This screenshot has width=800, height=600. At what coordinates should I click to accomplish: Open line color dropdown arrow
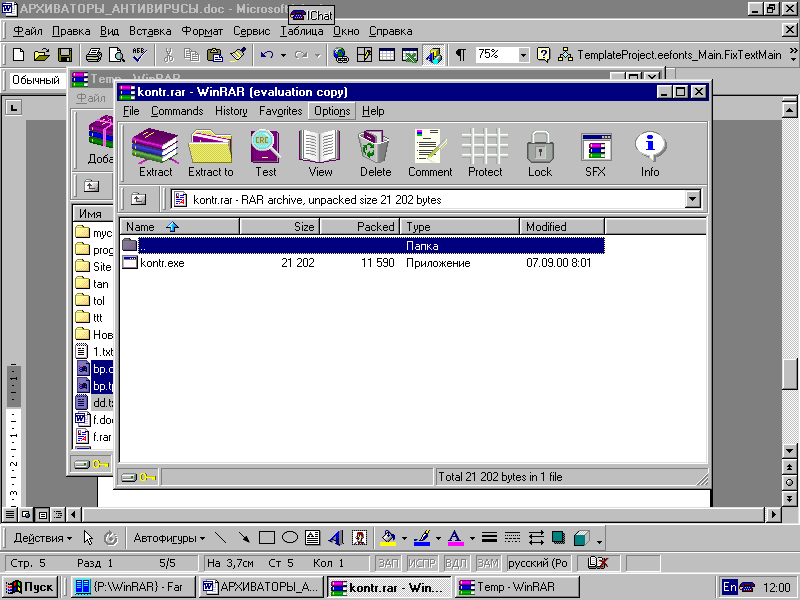tap(438, 538)
